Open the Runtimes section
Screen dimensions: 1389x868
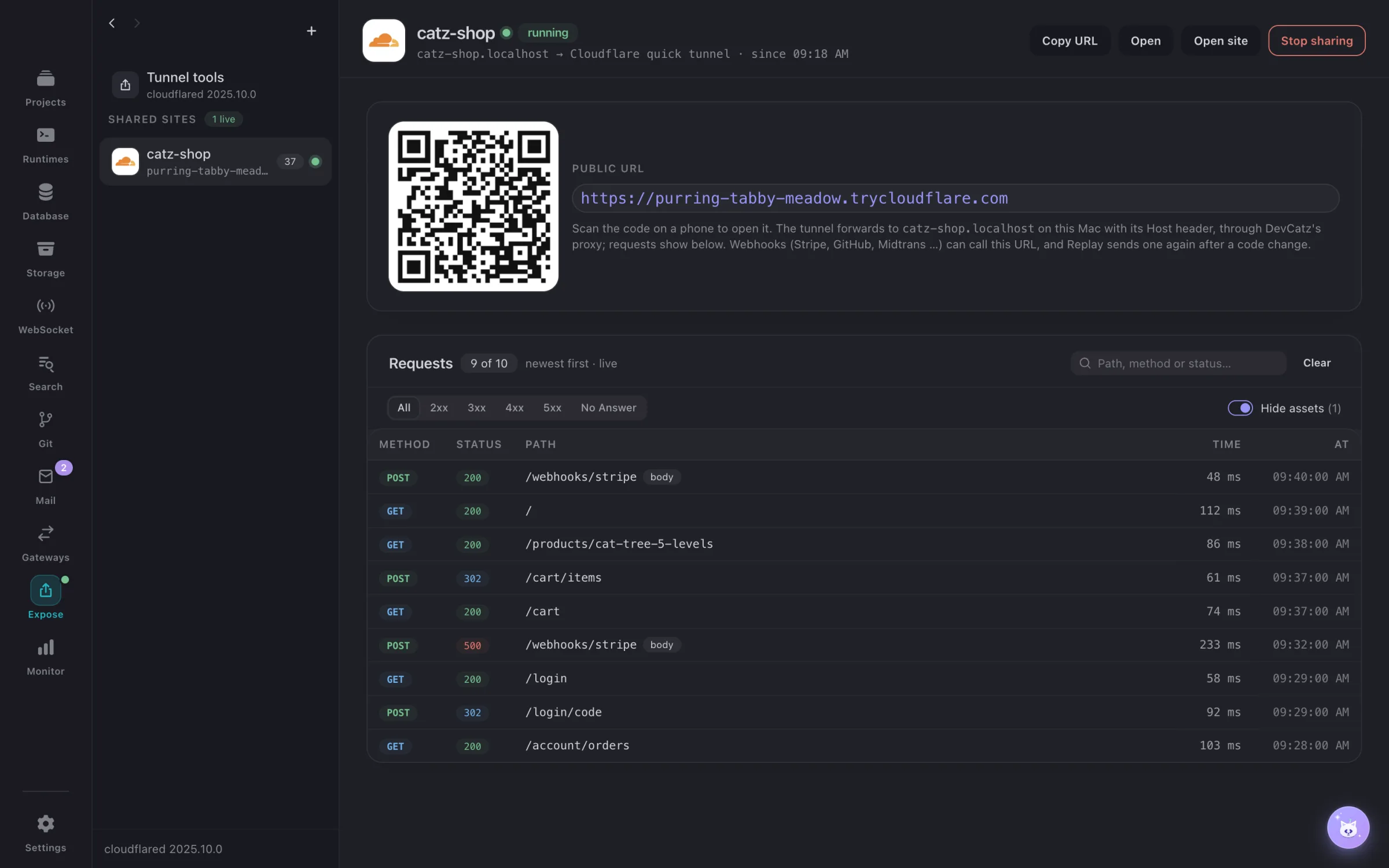pos(45,145)
